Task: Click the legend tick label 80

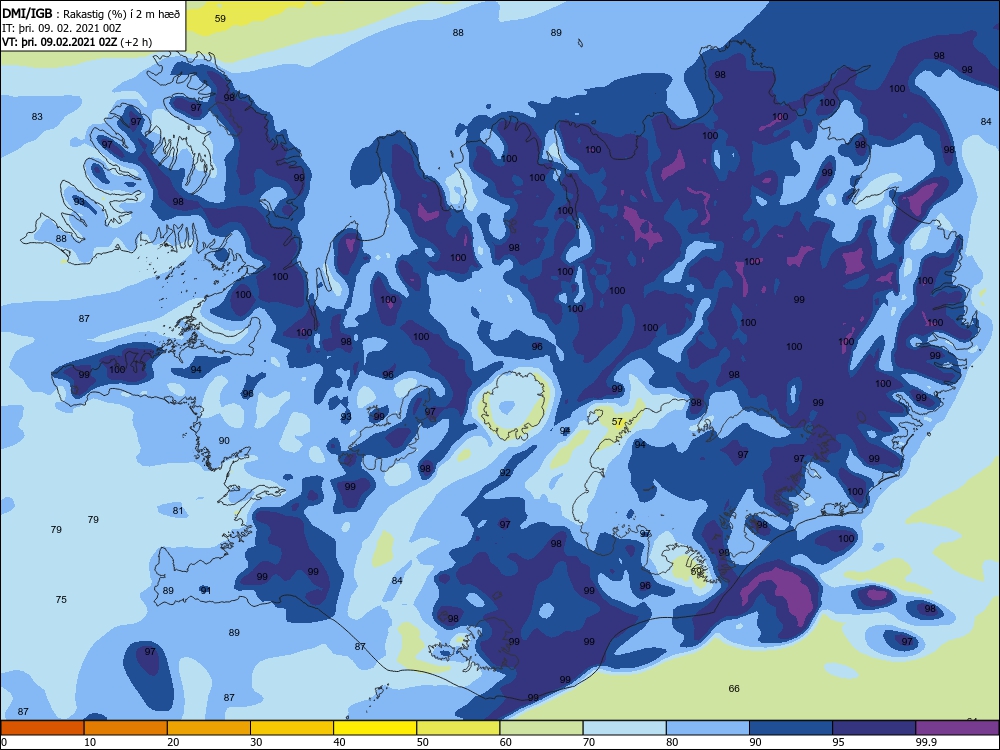Action: (x=672, y=742)
